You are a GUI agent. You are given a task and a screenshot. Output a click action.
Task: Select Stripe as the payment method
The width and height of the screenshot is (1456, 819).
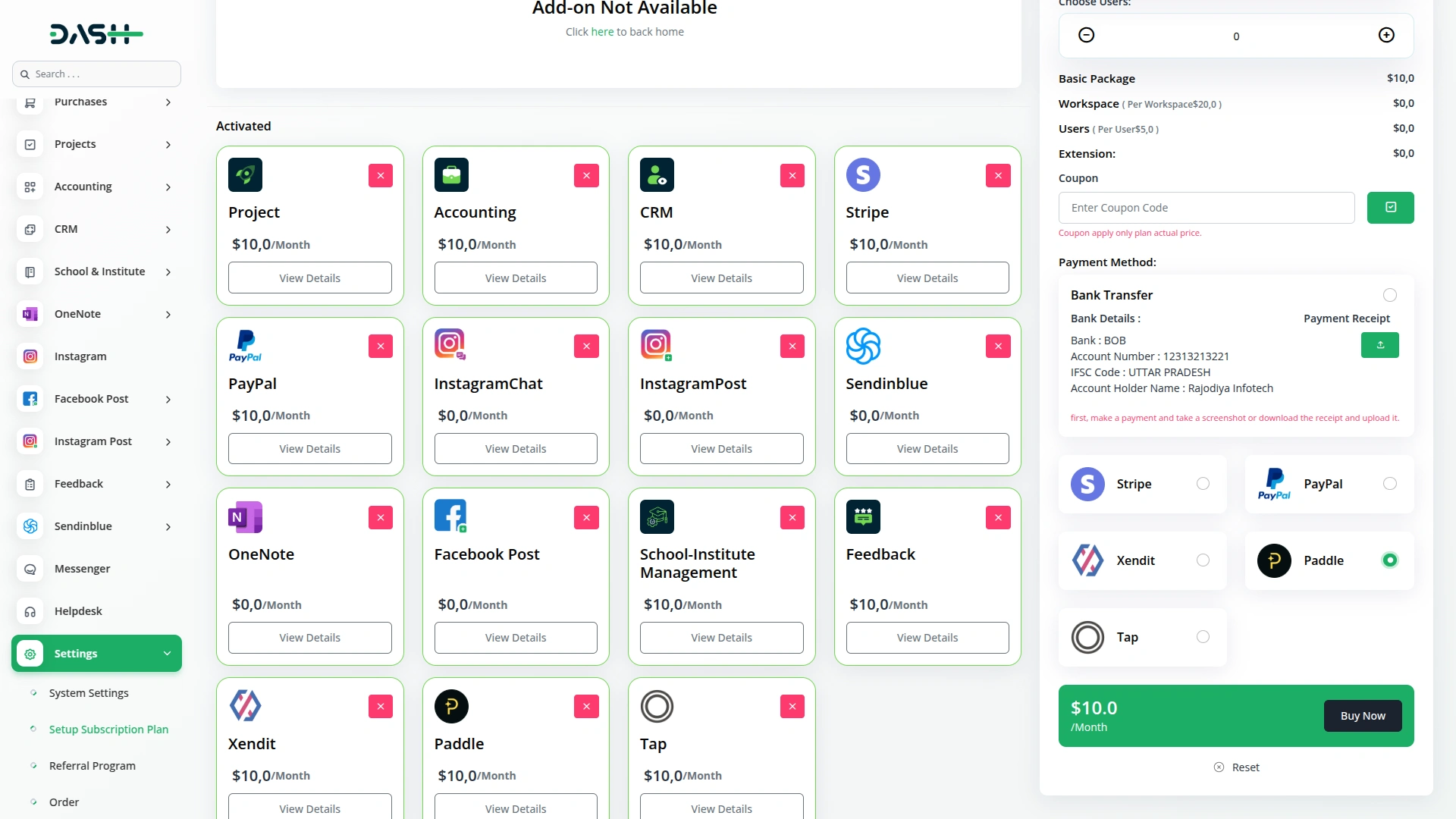pyautogui.click(x=1203, y=484)
